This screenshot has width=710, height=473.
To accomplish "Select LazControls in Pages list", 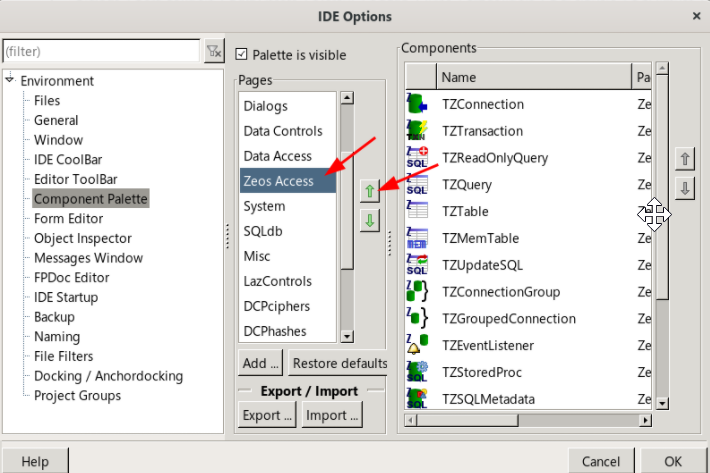I will click(288, 281).
